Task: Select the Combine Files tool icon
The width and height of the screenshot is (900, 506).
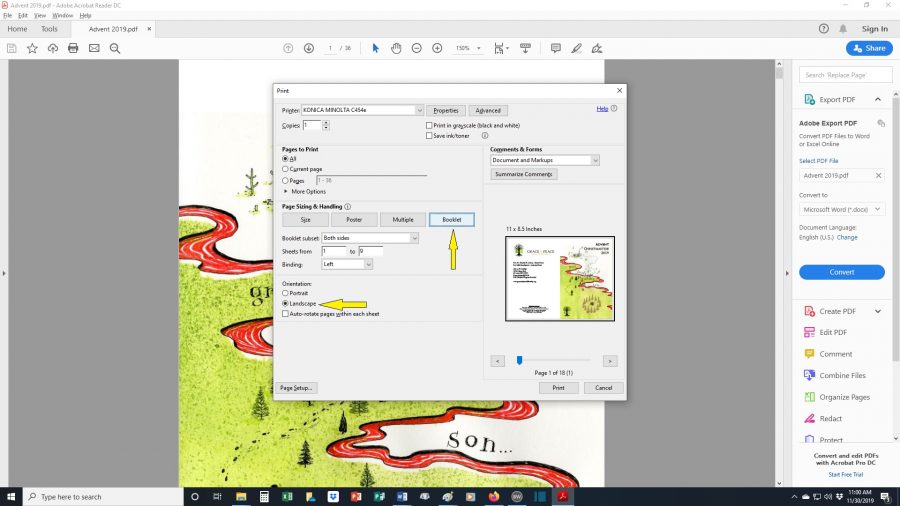Action: [x=810, y=376]
